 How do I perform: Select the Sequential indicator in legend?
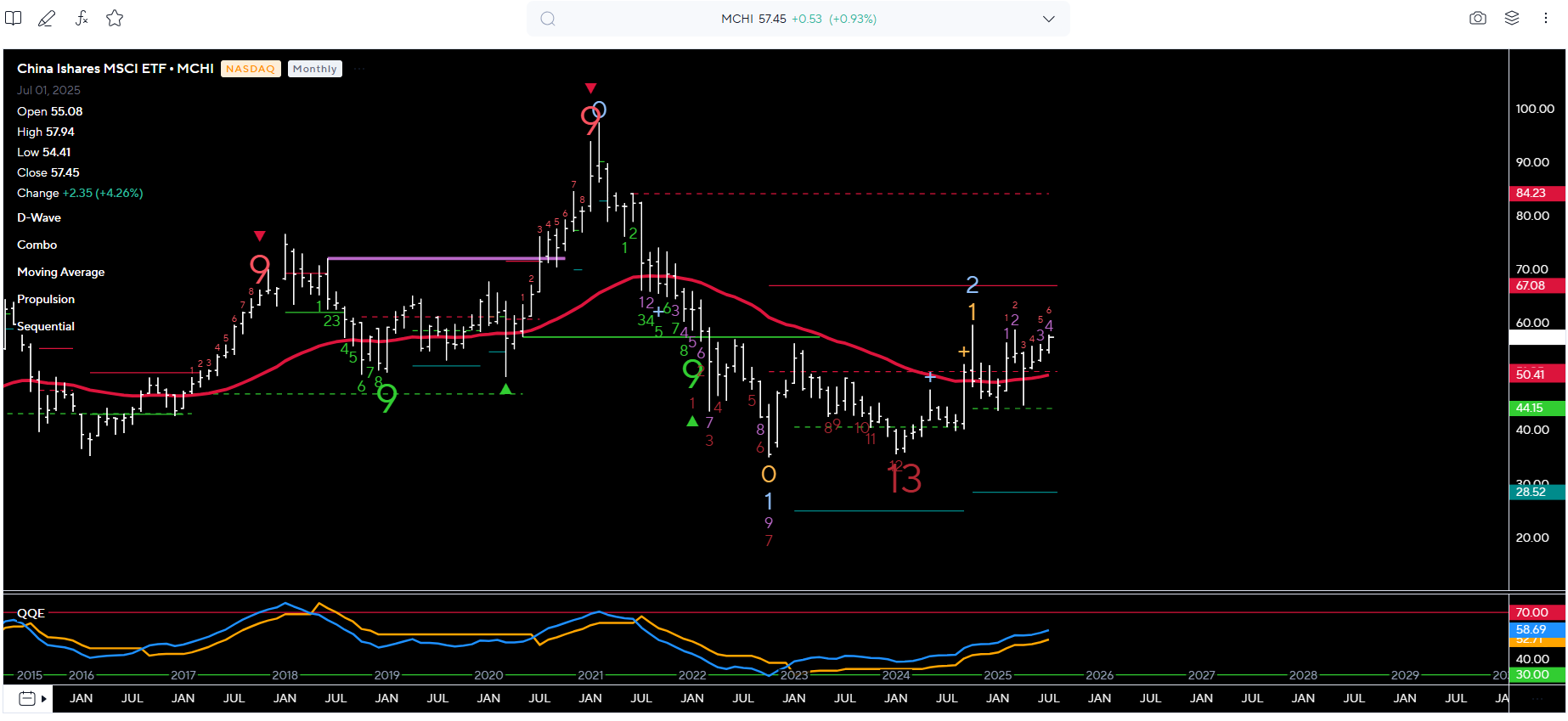coord(46,326)
